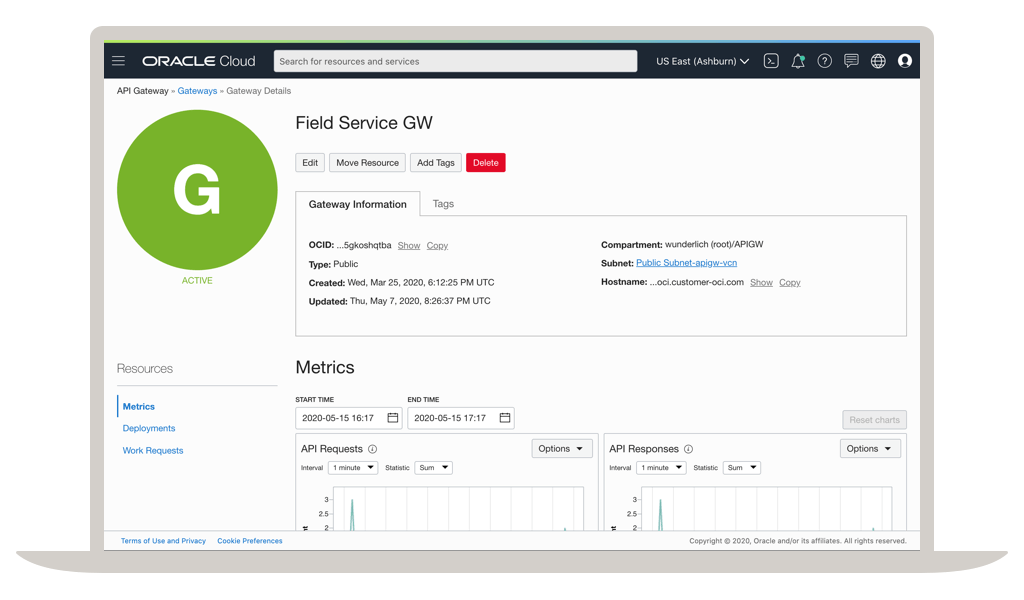Click the API Responses info icon

click(688, 449)
